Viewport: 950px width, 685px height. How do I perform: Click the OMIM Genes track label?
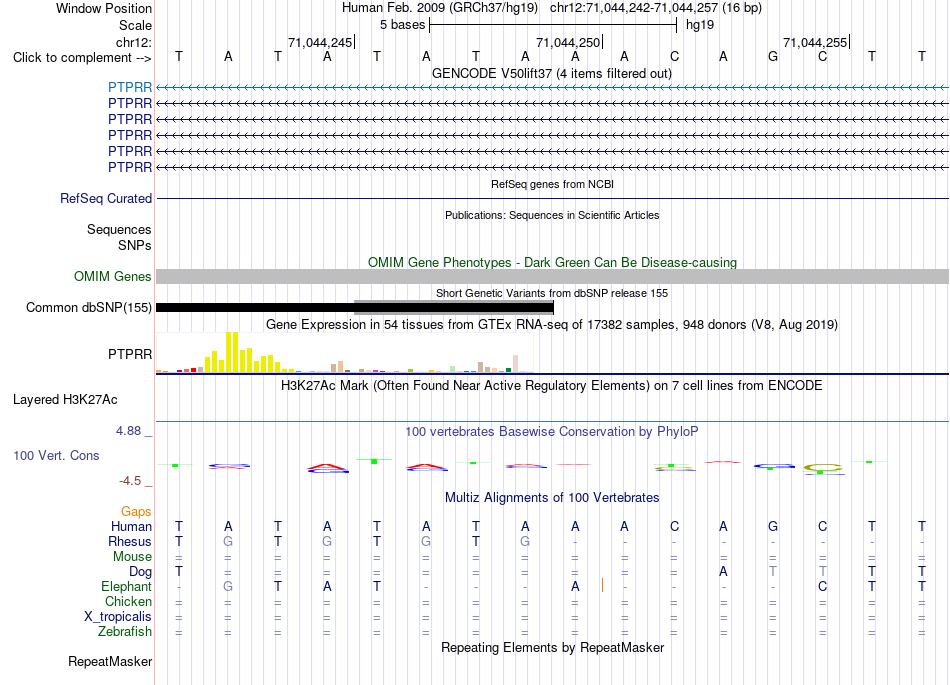pos(113,276)
